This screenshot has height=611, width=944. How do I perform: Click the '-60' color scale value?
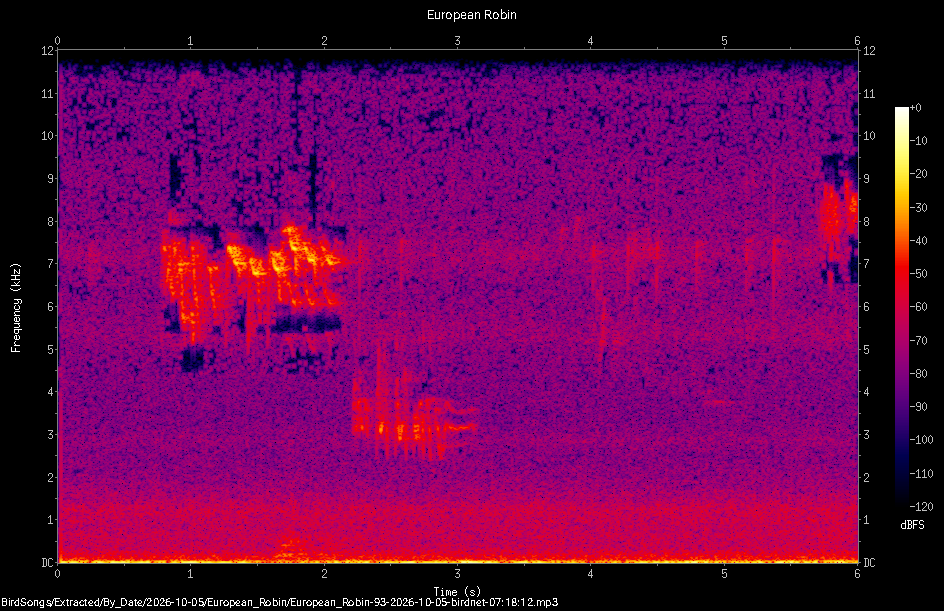pyautogui.click(x=919, y=307)
